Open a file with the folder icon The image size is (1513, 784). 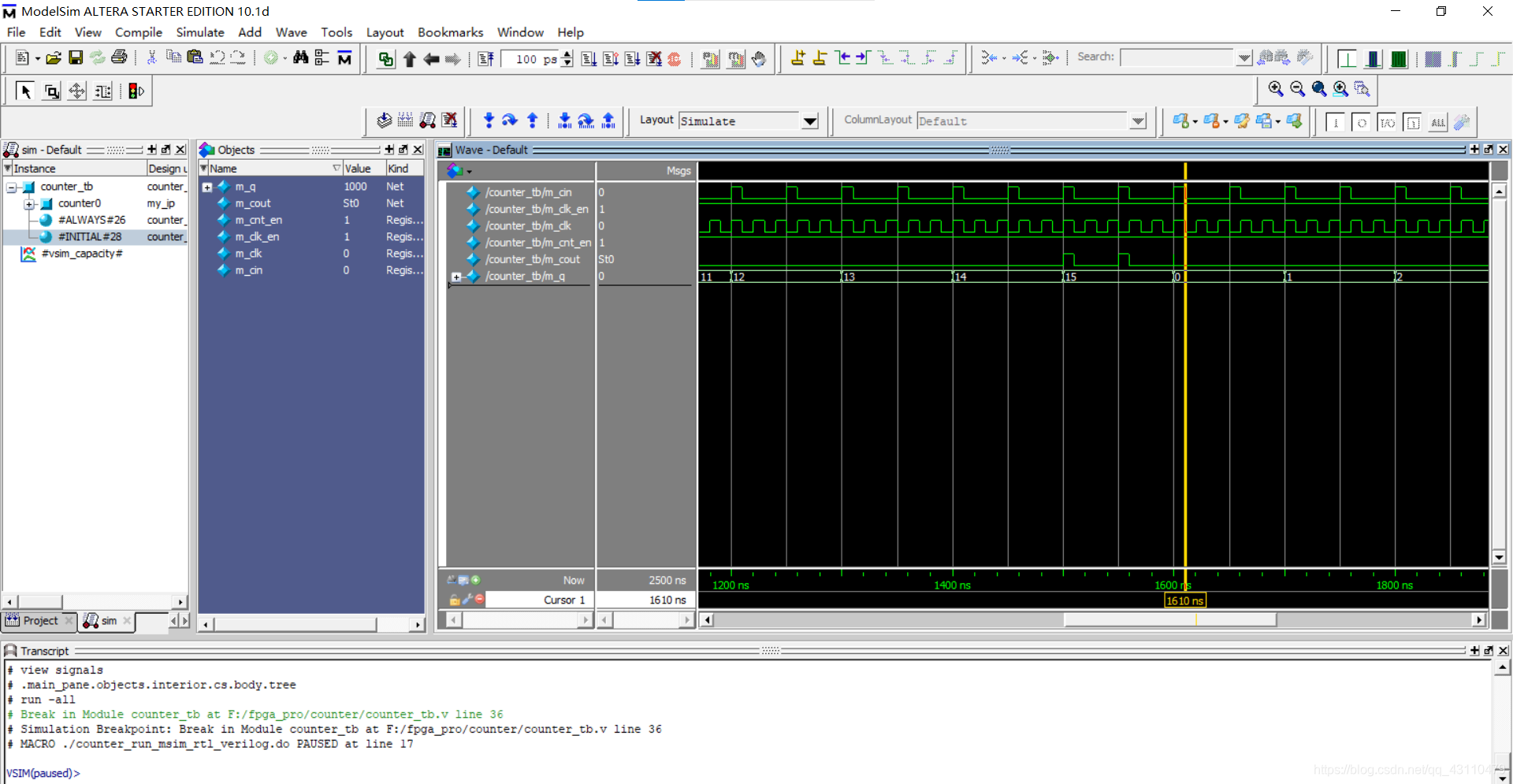54,58
